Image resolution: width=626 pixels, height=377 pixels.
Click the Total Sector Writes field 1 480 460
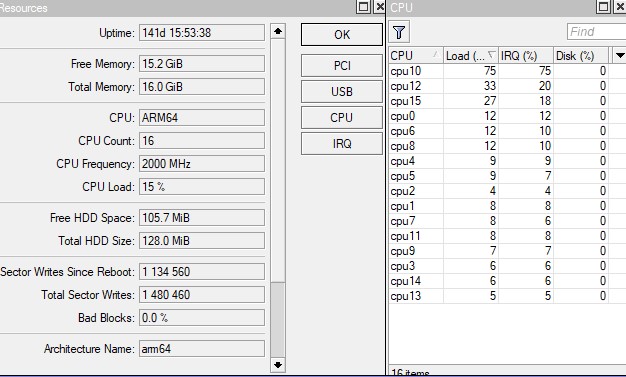tap(202, 295)
